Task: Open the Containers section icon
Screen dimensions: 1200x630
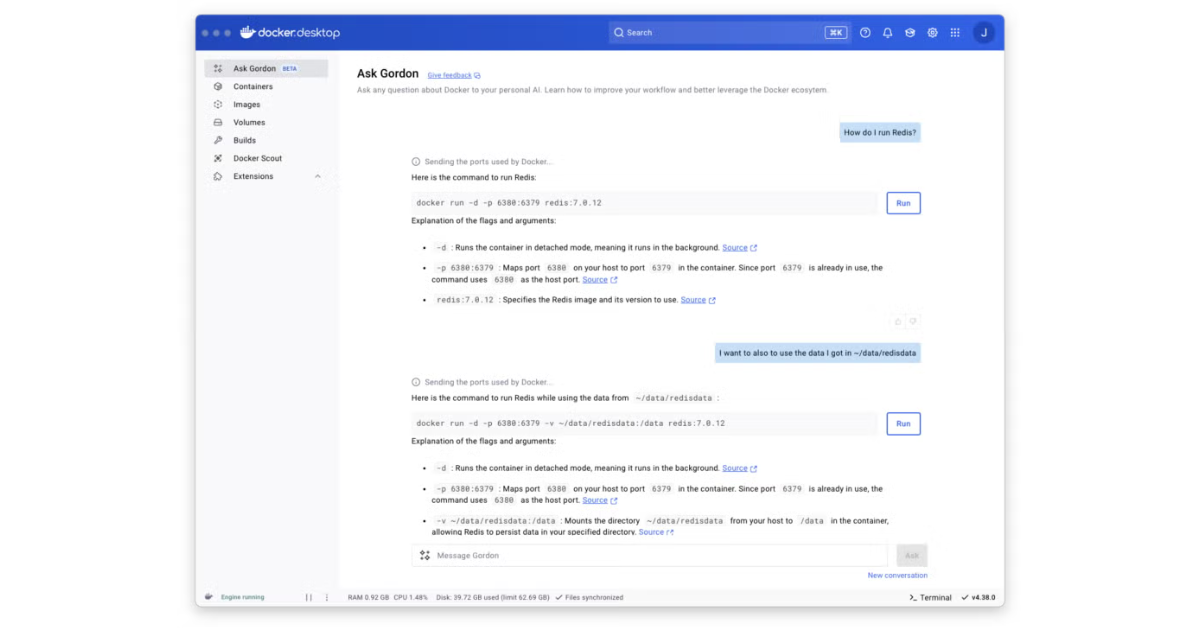Action: [x=219, y=86]
